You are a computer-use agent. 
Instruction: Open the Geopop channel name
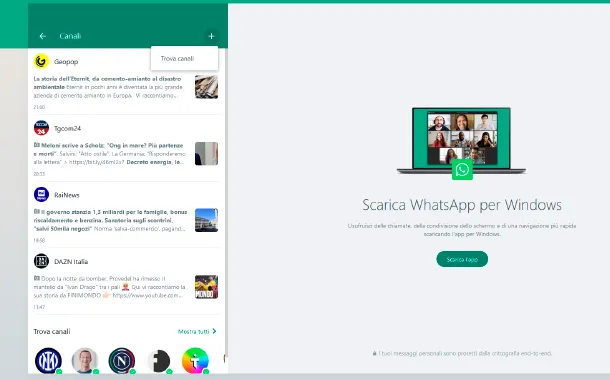(66, 61)
